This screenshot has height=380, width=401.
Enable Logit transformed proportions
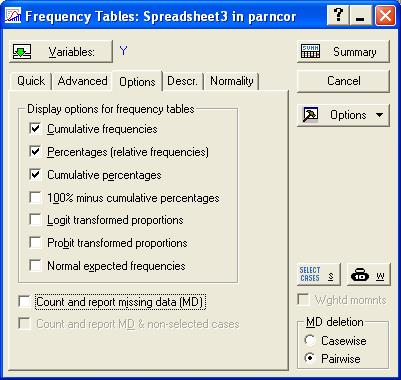pos(35,220)
